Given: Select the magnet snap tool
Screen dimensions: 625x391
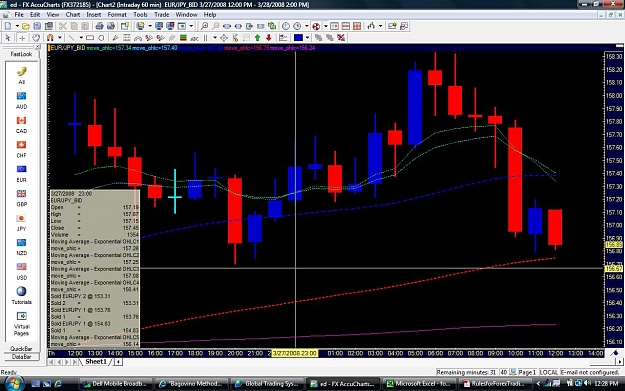Looking at the screenshot, I should [50, 38].
